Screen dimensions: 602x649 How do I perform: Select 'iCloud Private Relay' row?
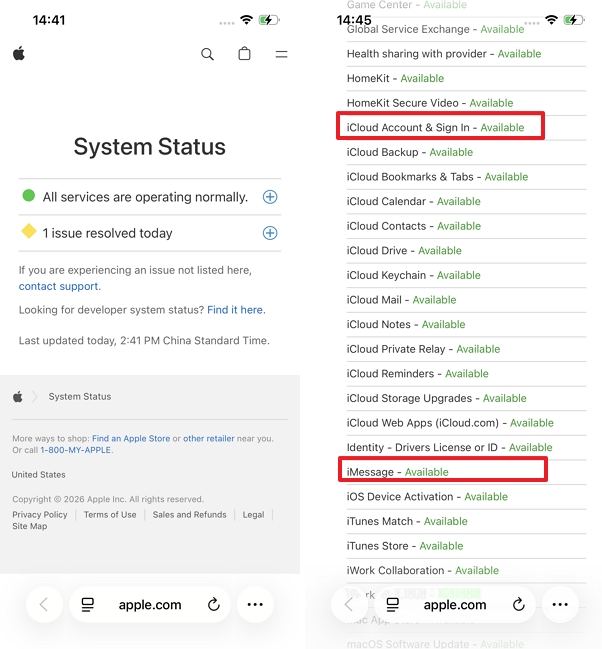467,349
